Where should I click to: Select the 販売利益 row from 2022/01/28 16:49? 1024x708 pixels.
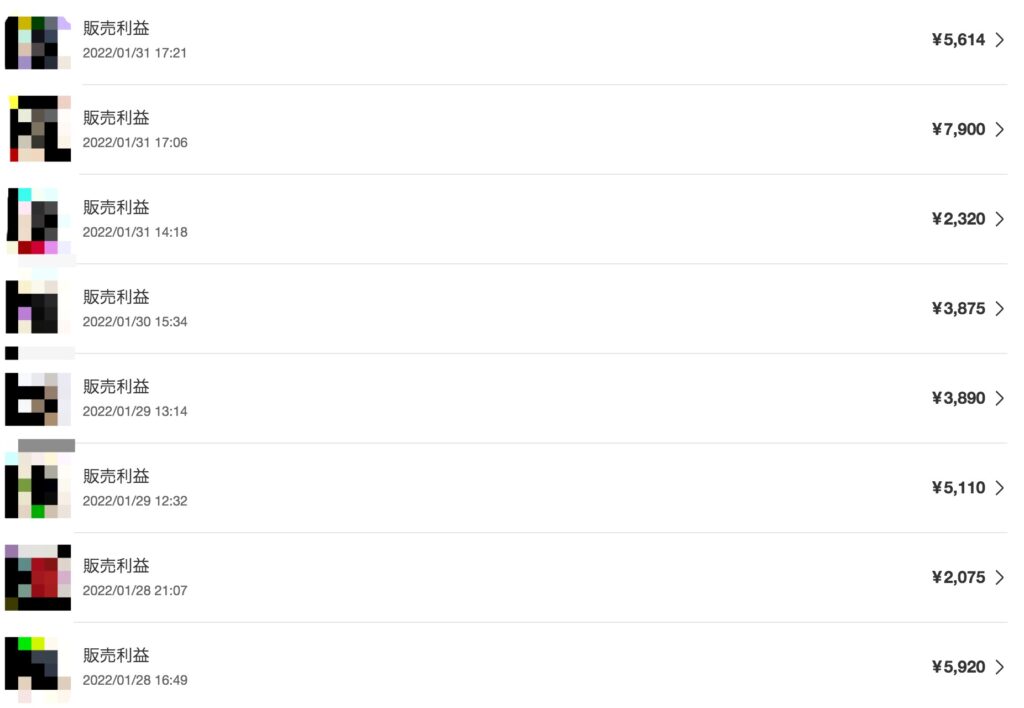coord(506,667)
